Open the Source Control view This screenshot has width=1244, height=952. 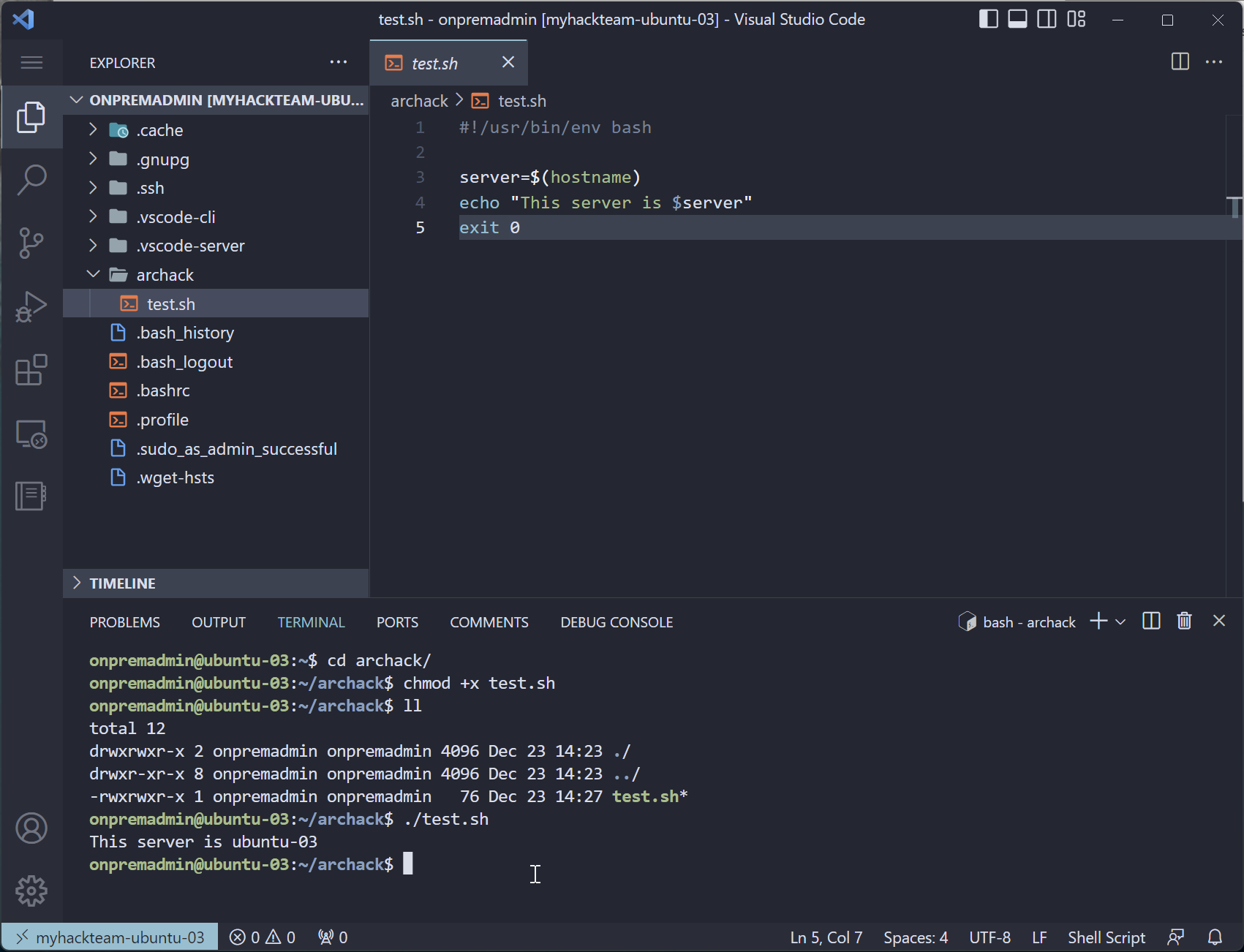coord(31,243)
